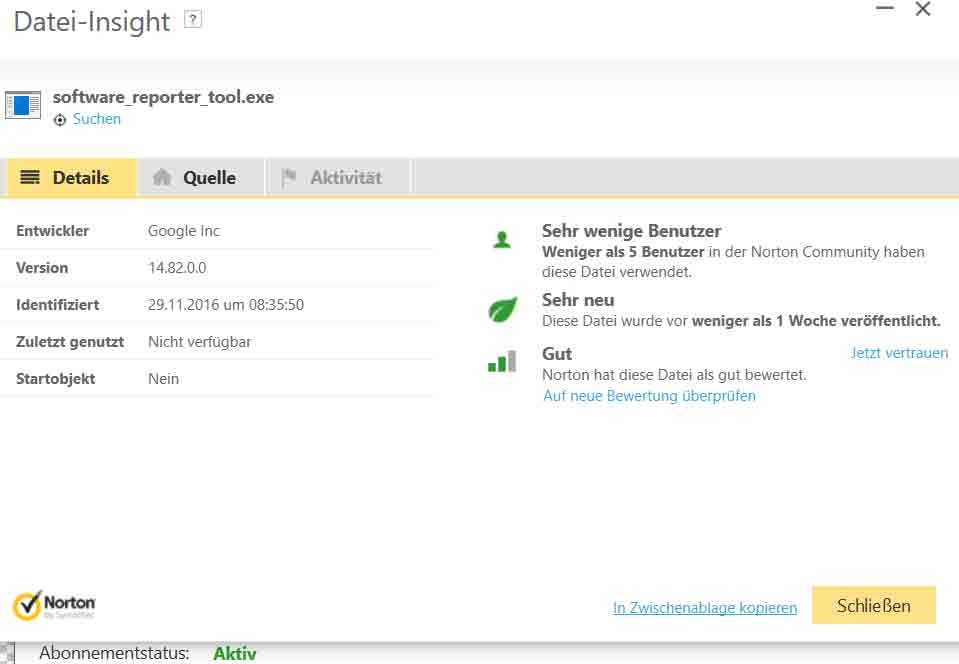Click the software_reporter_tool.exe file icon
The height and width of the screenshot is (664, 959).
23,105
